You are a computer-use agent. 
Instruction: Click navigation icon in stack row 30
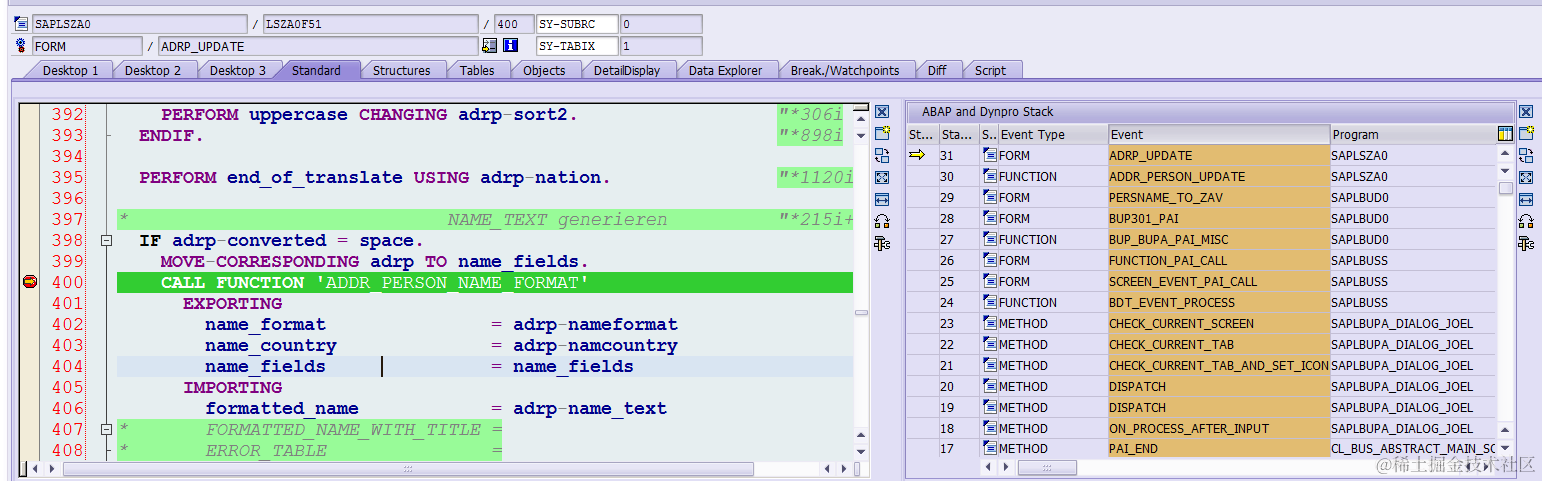click(989, 176)
